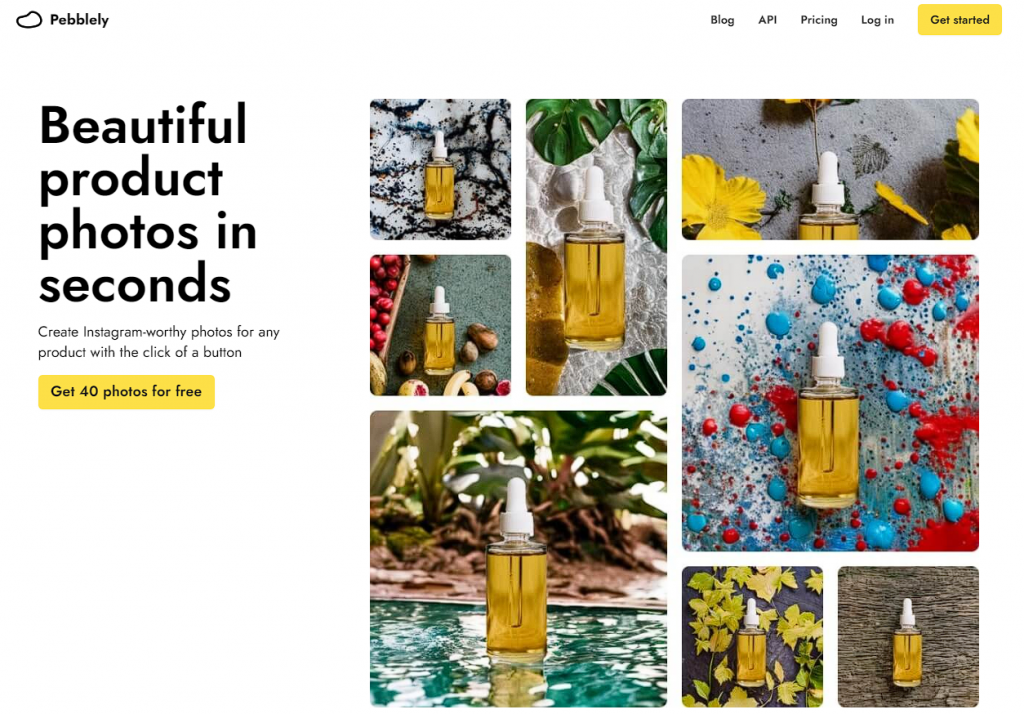Open the API page
This screenshot has height=714, width=1024.
(767, 20)
